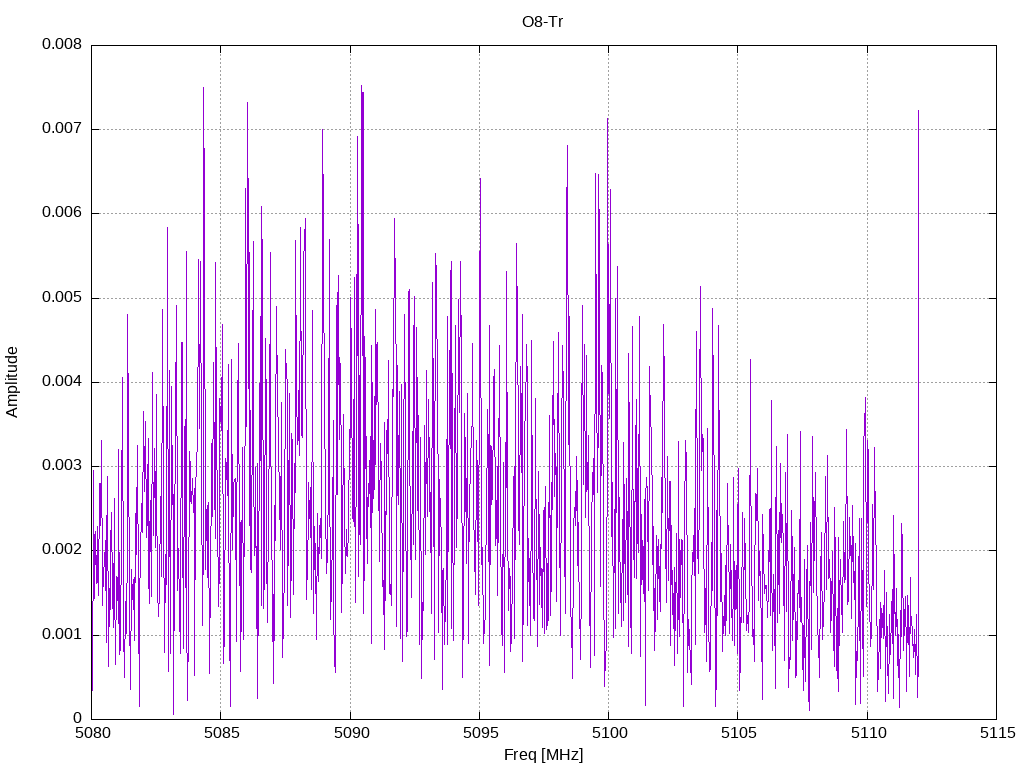Click the 5080 x-axis tick label
1024x768 pixels.
(x=92, y=733)
